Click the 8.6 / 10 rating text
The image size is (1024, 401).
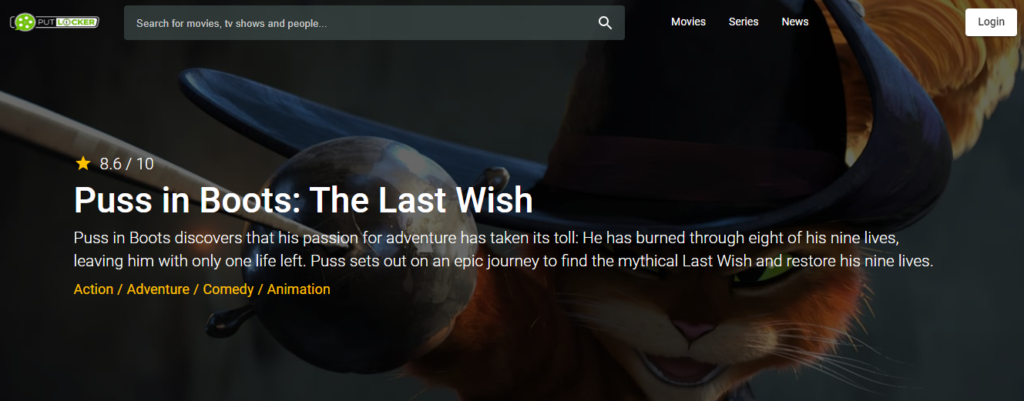[x=127, y=164]
